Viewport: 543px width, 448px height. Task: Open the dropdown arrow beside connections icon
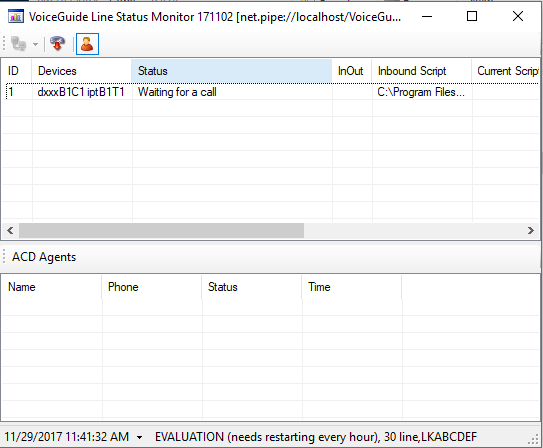click(35, 44)
